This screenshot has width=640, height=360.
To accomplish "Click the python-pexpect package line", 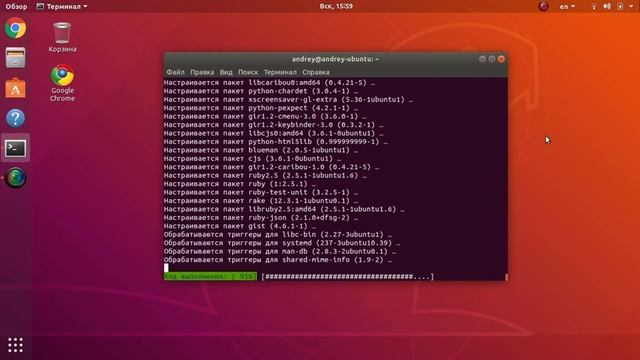I will tap(261, 108).
